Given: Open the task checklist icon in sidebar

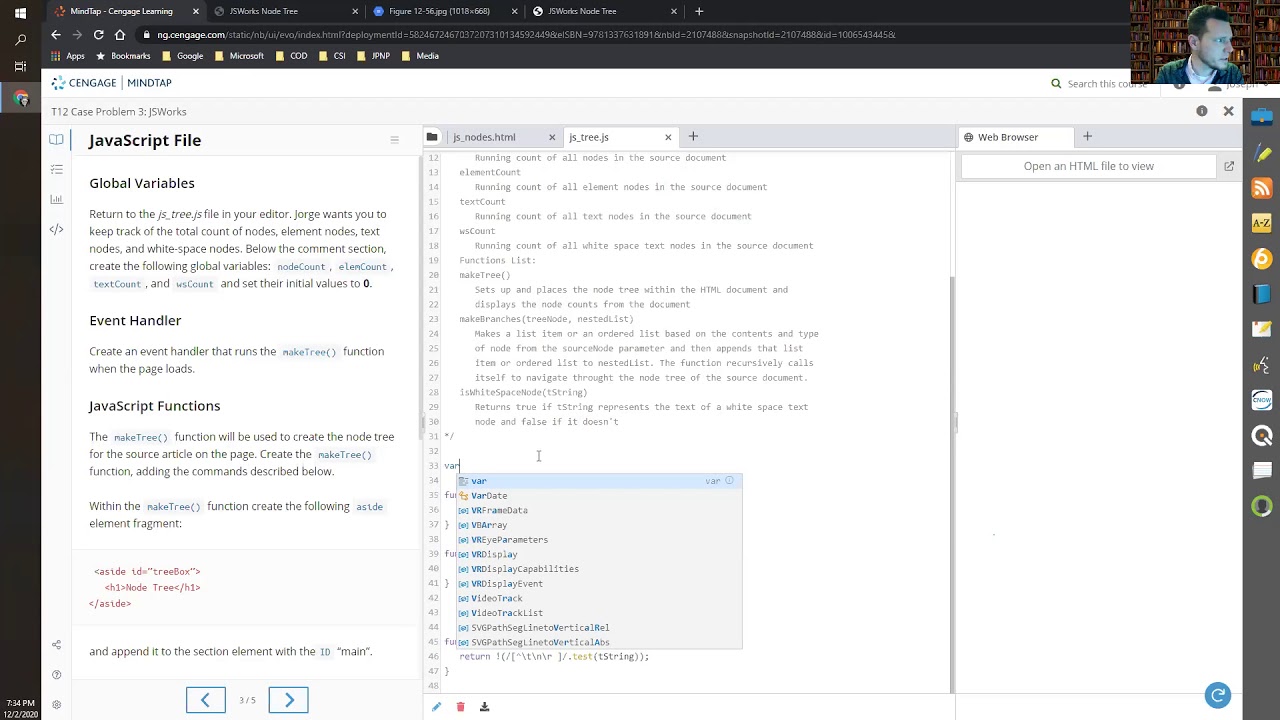Looking at the screenshot, I should click(56, 170).
